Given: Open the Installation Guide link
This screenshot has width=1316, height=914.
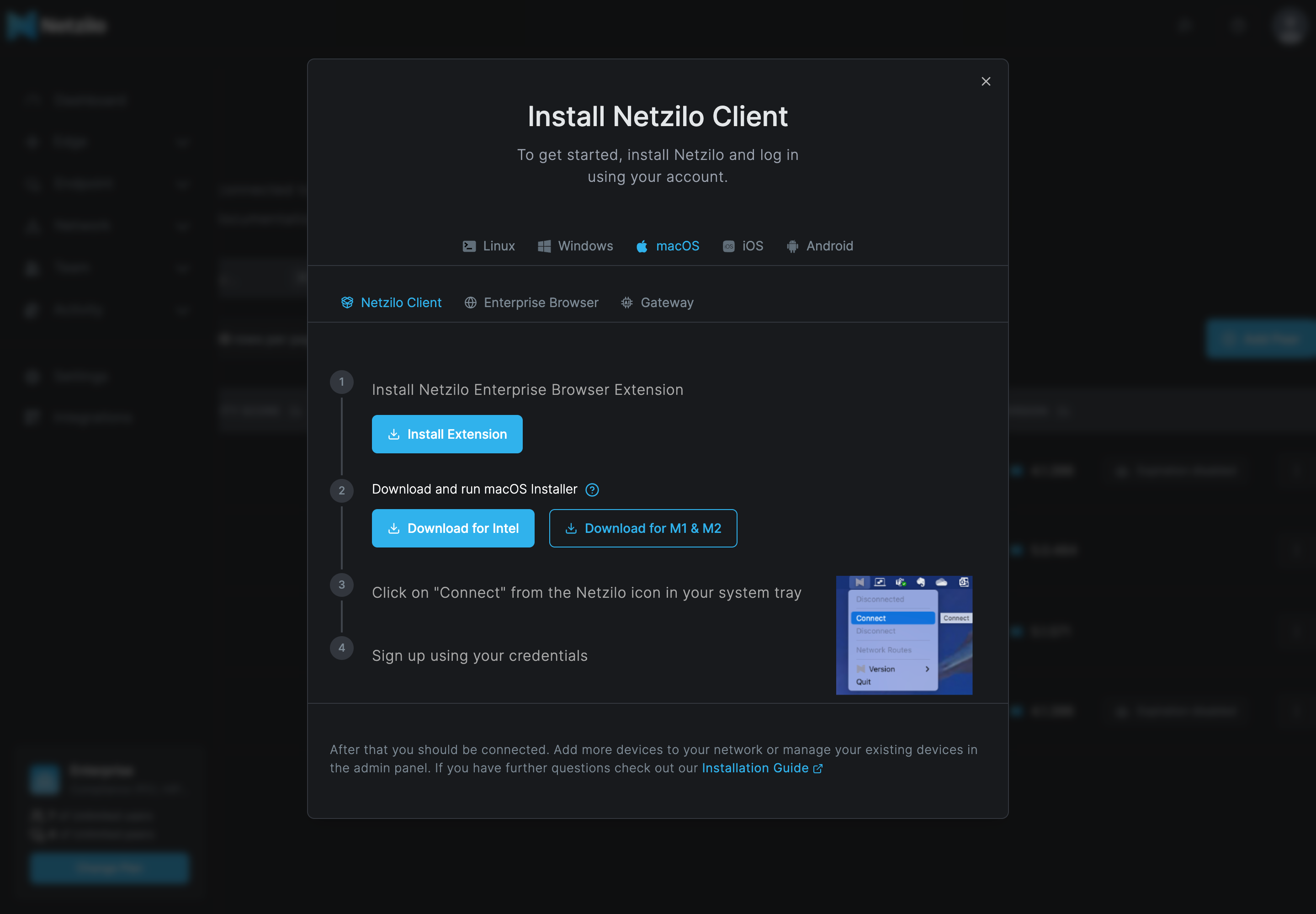Looking at the screenshot, I should (x=762, y=768).
